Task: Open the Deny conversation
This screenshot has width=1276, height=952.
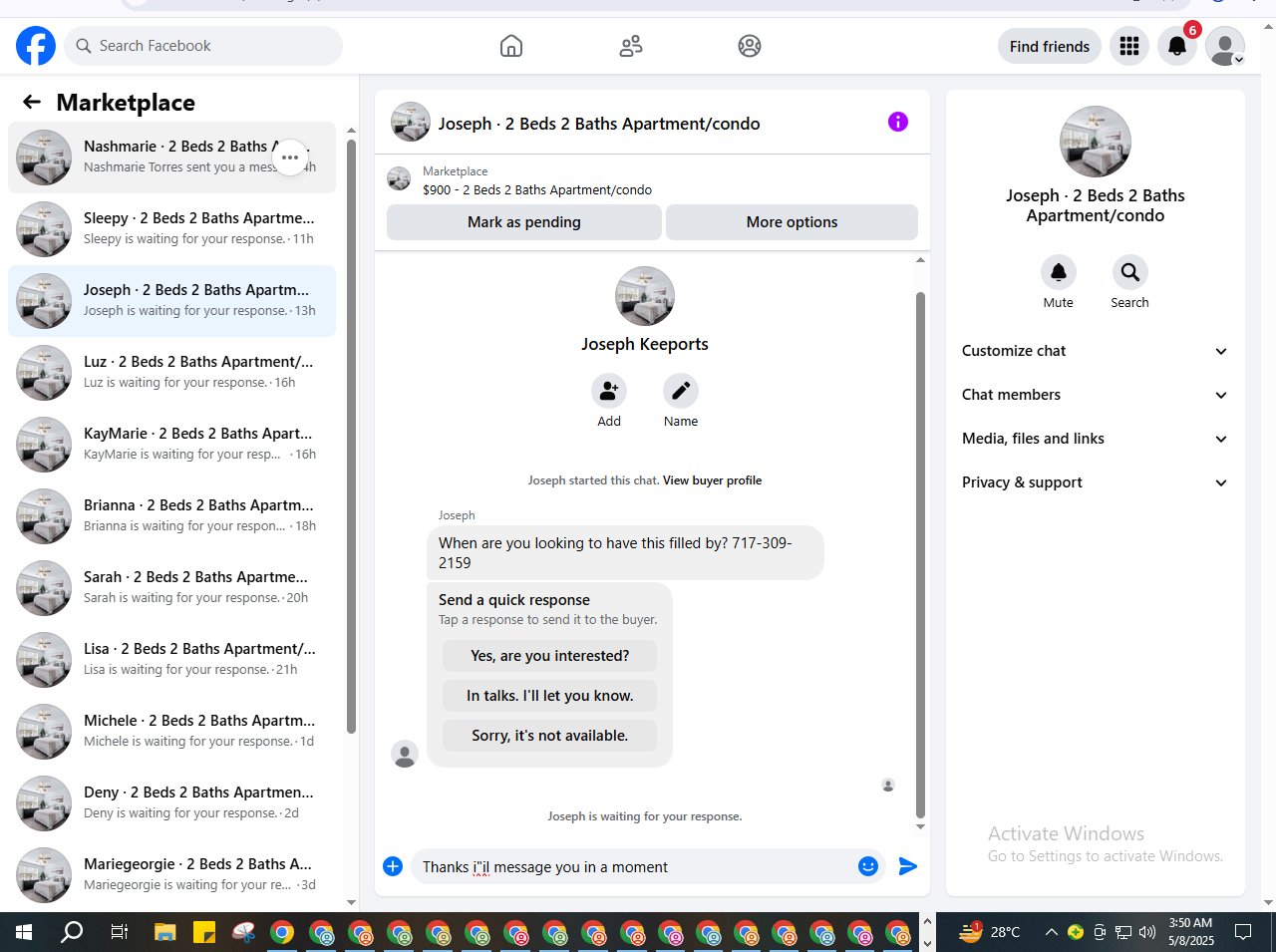Action: coord(171,803)
